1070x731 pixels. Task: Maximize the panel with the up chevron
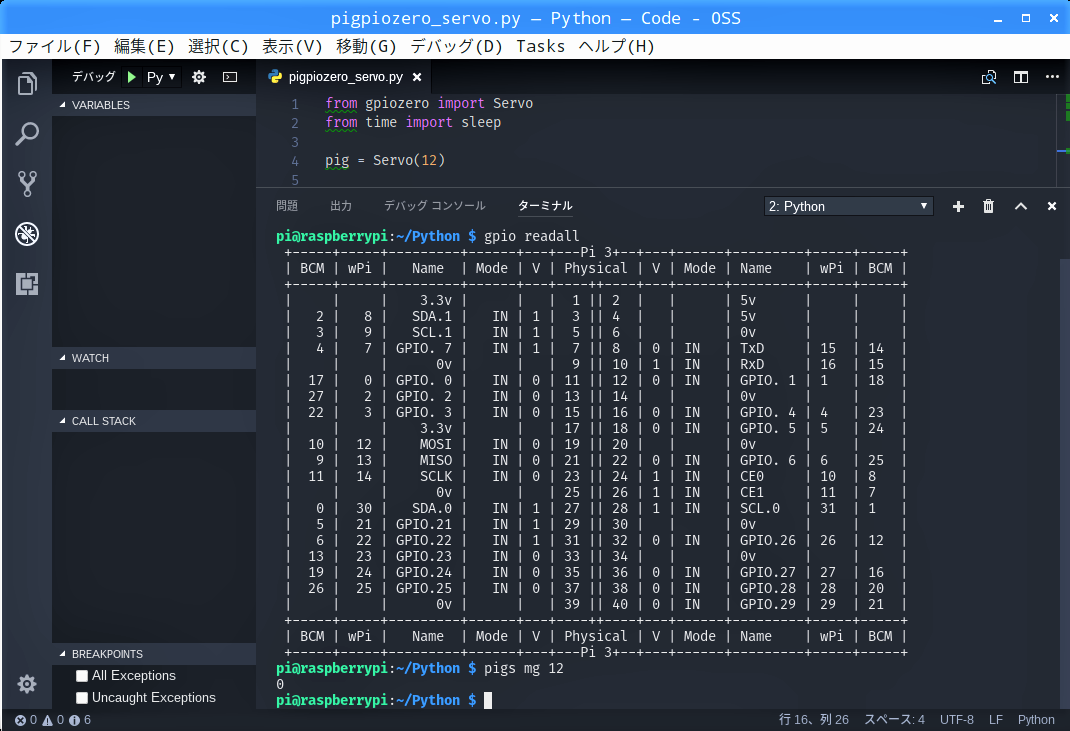tap(1021, 206)
